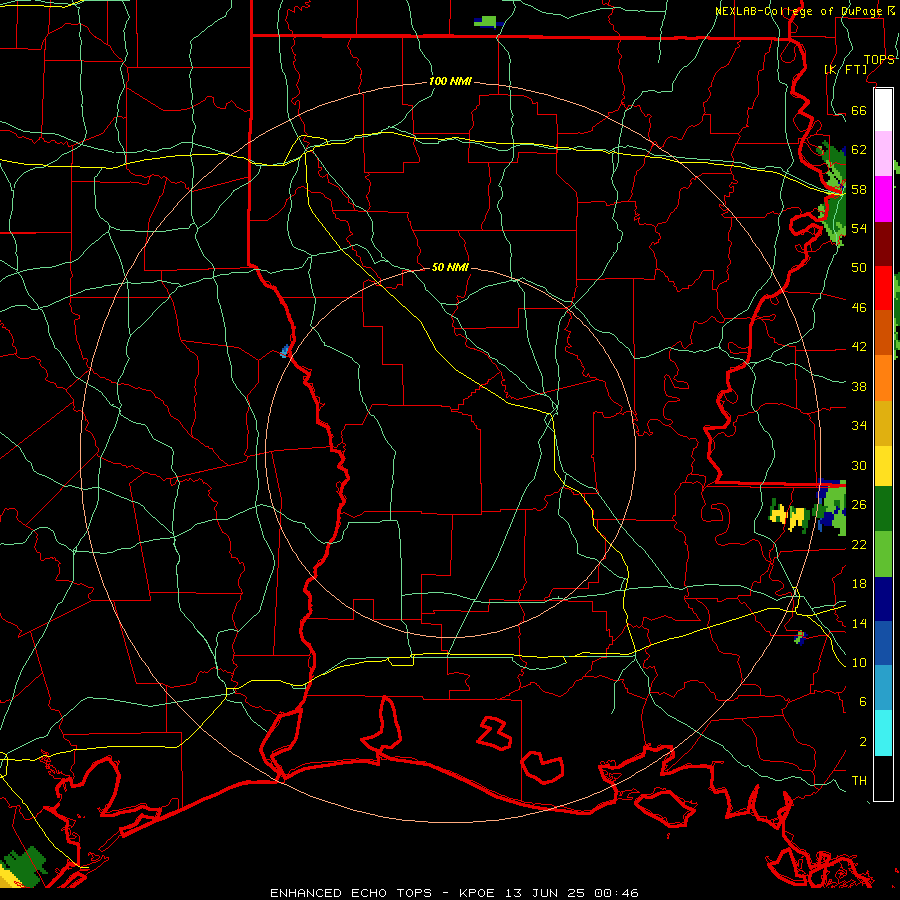The image size is (900, 900).
Task: Pick the bright red legend band
Action: [883, 288]
